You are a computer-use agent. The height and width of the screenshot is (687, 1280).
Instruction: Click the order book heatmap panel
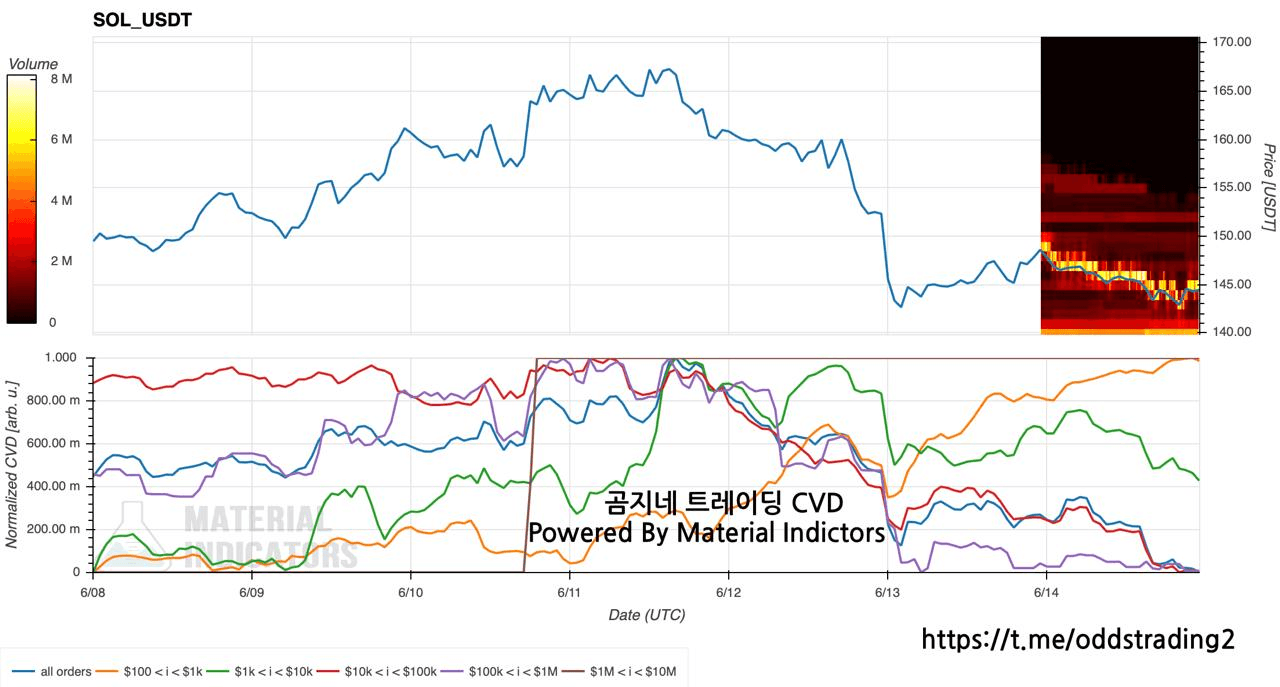1119,185
